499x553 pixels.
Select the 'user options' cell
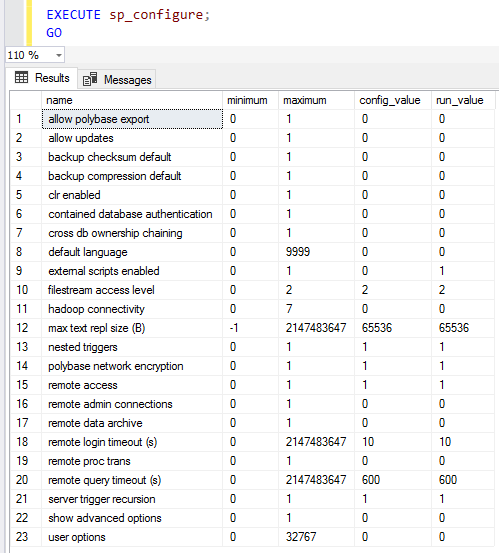click(132, 537)
